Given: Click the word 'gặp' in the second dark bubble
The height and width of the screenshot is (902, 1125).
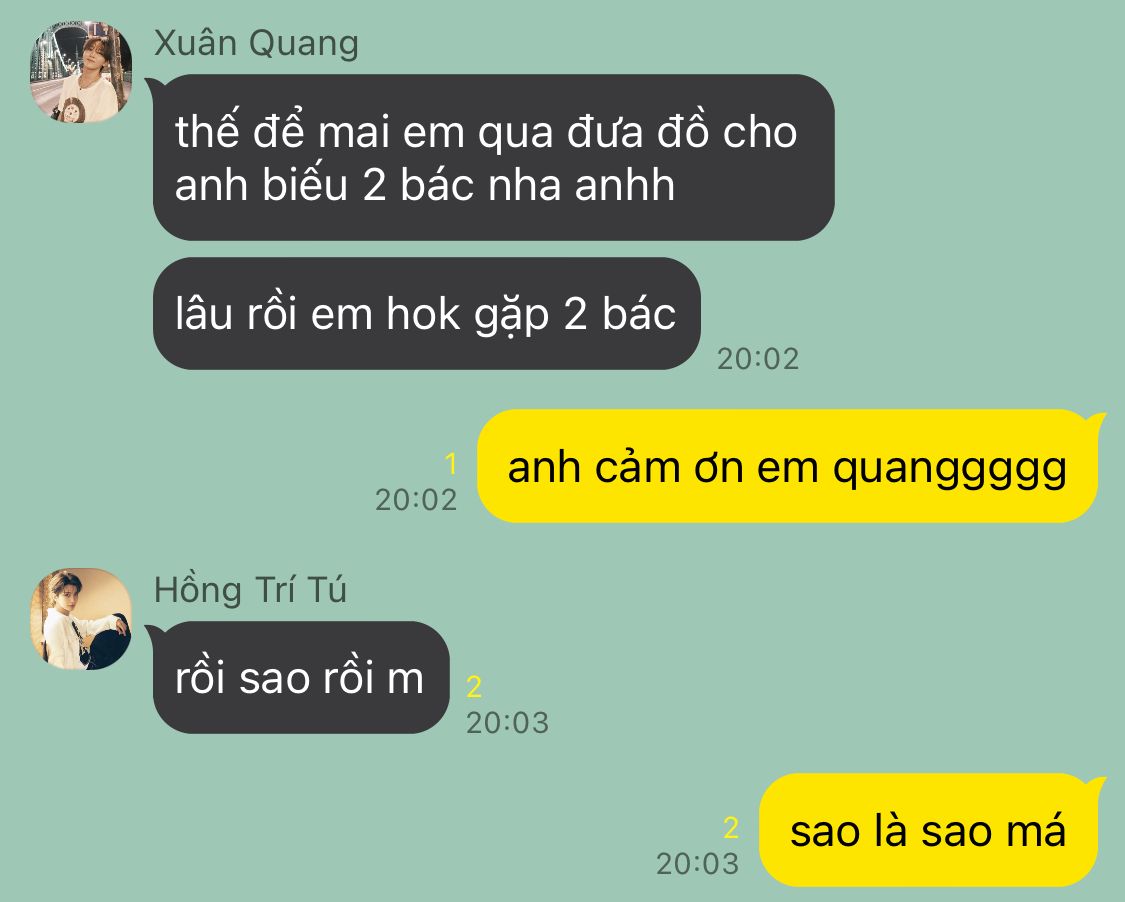Looking at the screenshot, I should 512,316.
